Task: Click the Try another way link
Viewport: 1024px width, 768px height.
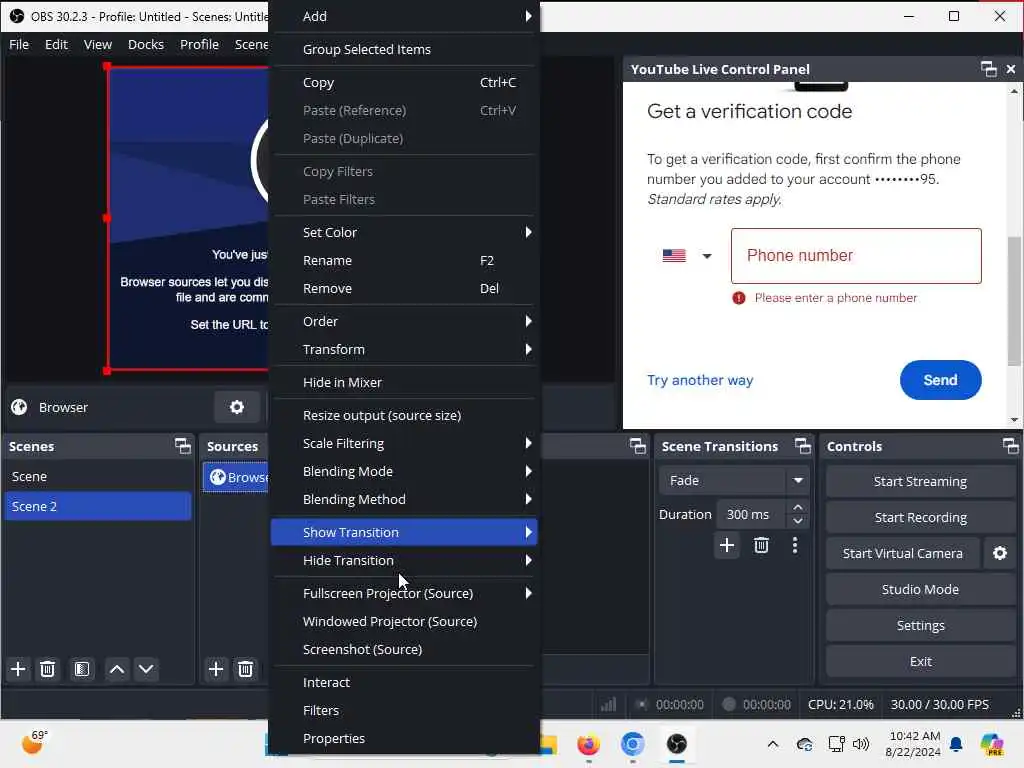Action: [700, 380]
